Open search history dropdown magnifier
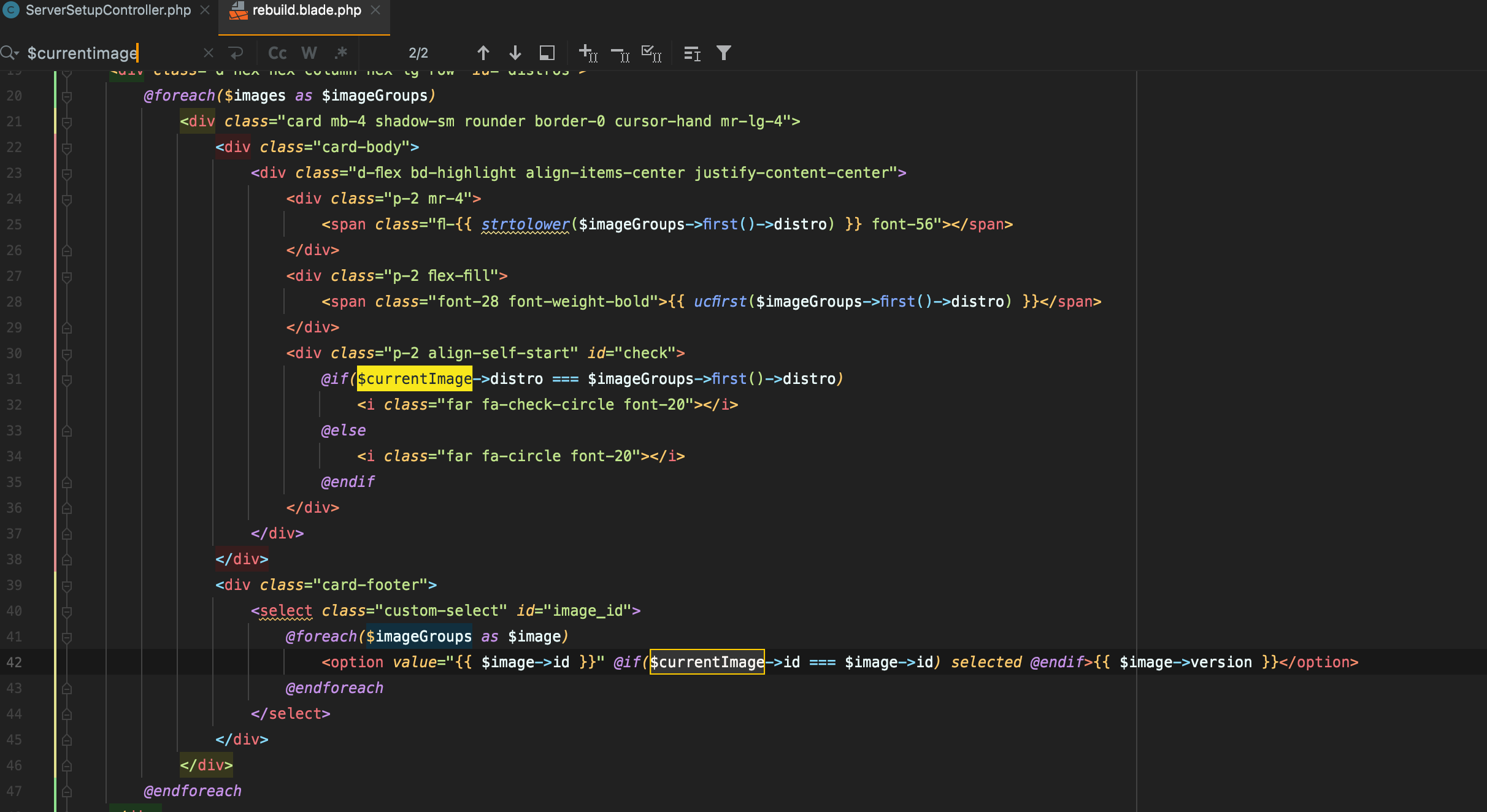 click(9, 53)
